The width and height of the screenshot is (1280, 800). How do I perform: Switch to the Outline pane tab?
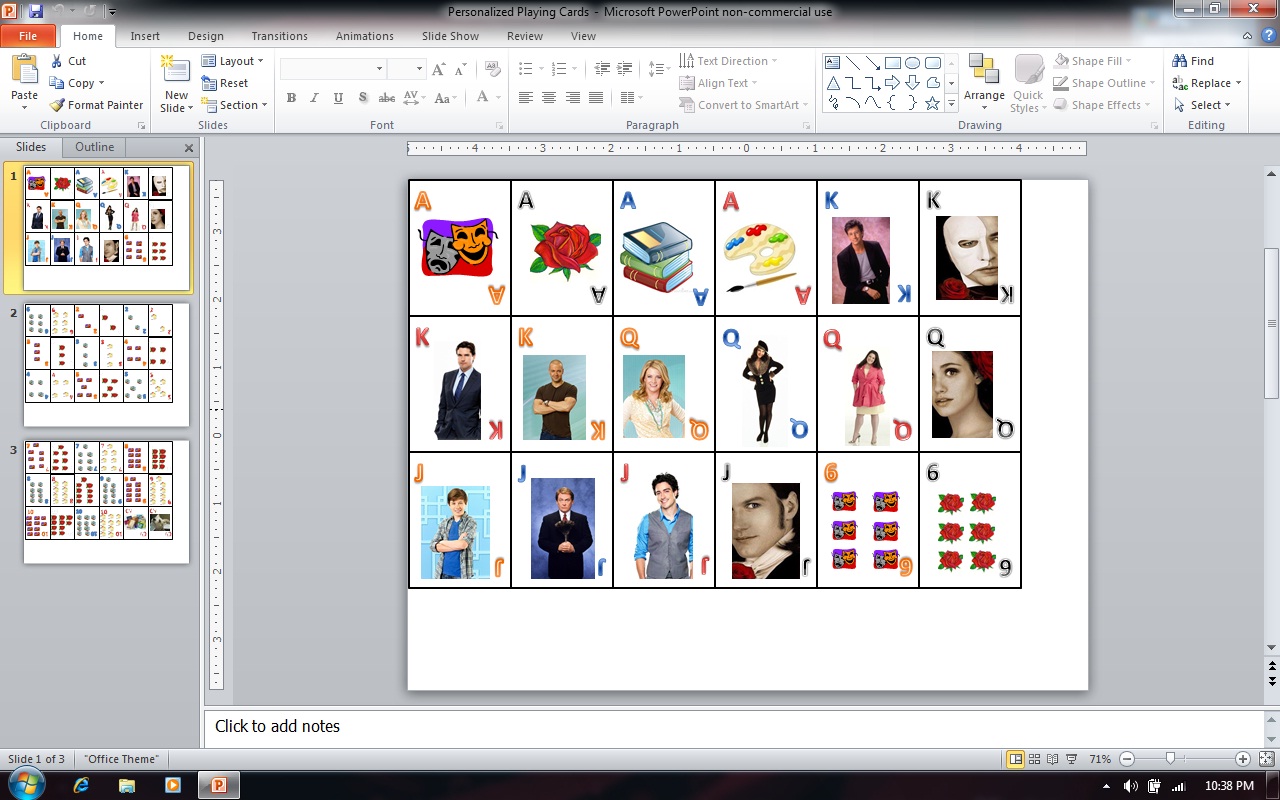(x=95, y=147)
